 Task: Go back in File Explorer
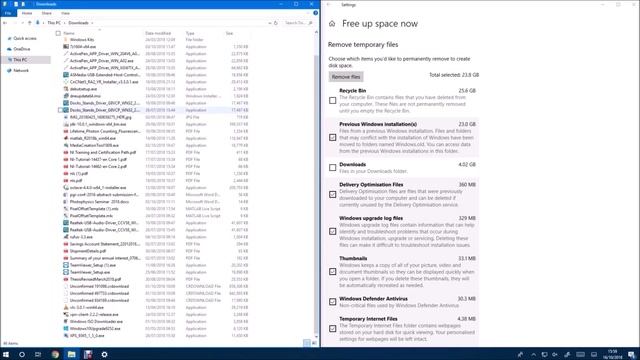(x=5, y=23)
